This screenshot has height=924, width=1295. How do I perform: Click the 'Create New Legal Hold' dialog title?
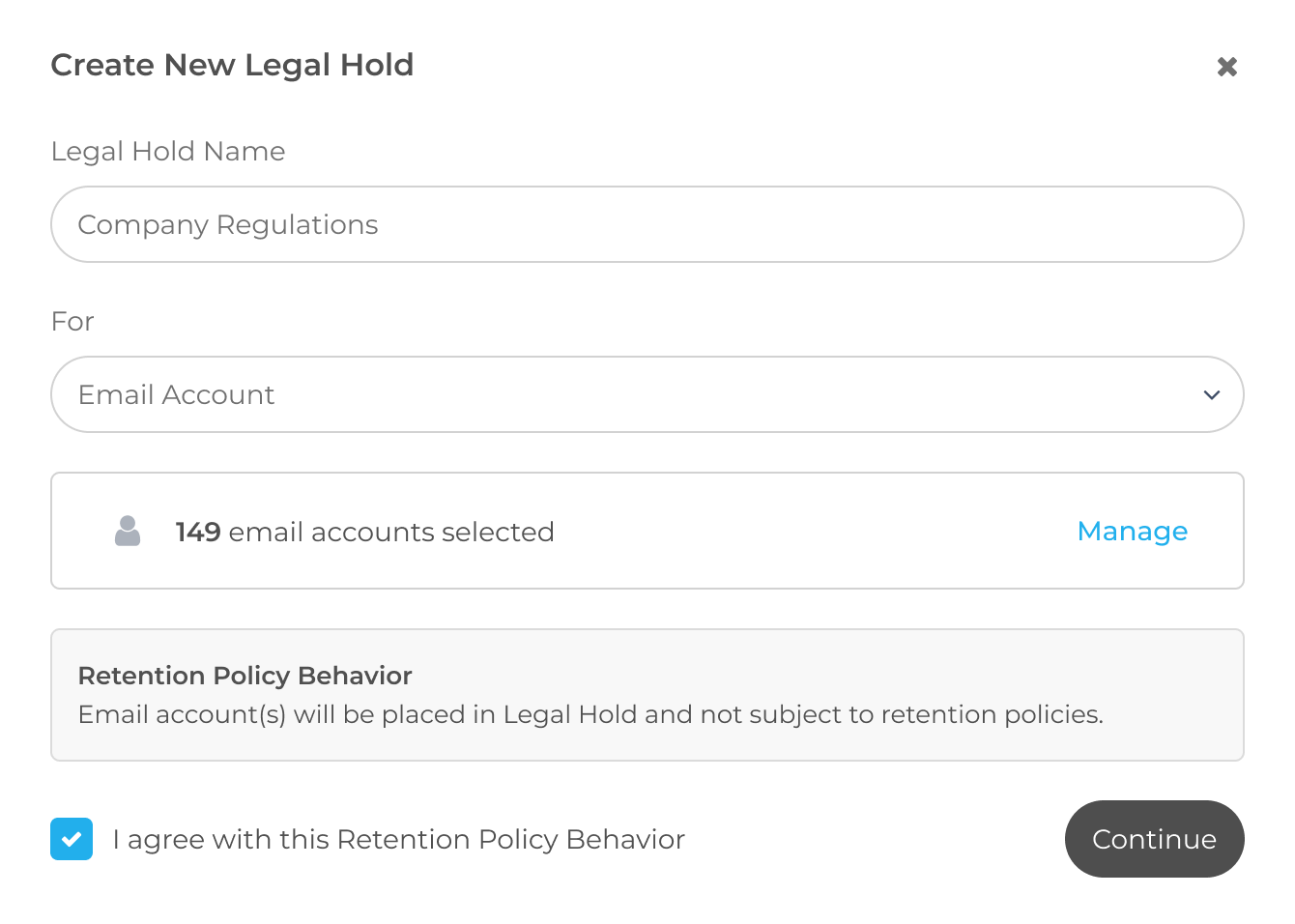point(232,65)
